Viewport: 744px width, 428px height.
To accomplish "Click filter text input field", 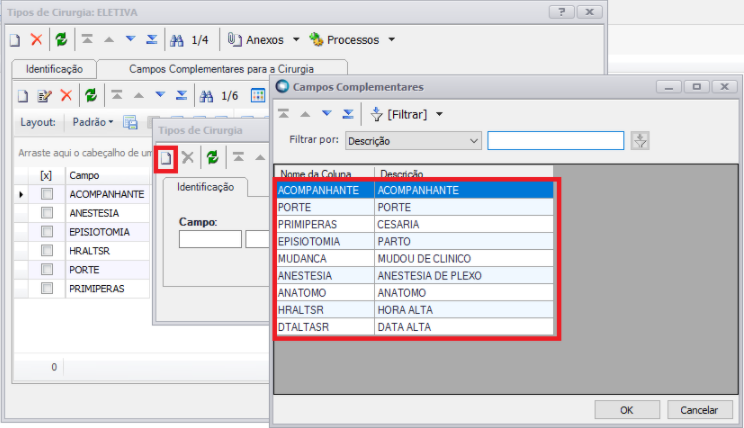I will click(x=556, y=141).
